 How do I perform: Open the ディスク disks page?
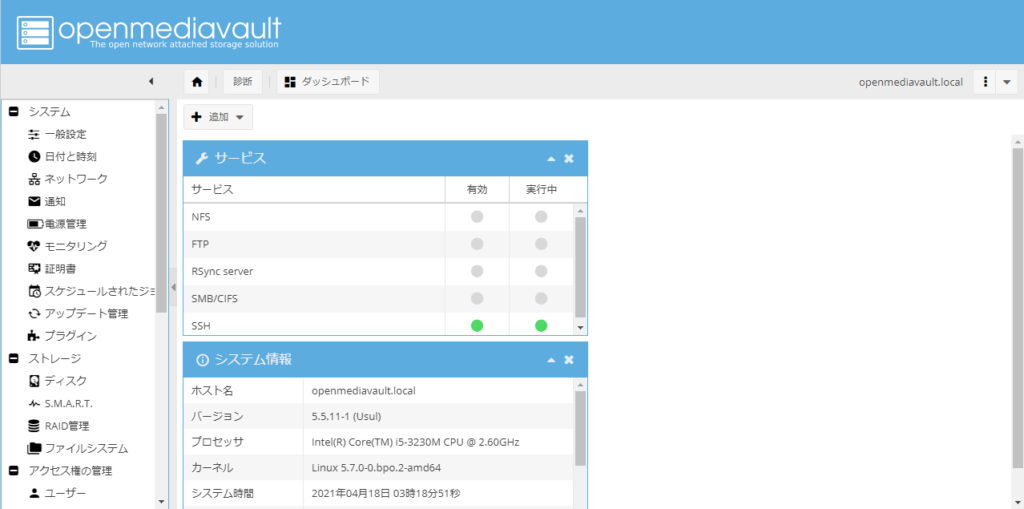click(x=65, y=381)
